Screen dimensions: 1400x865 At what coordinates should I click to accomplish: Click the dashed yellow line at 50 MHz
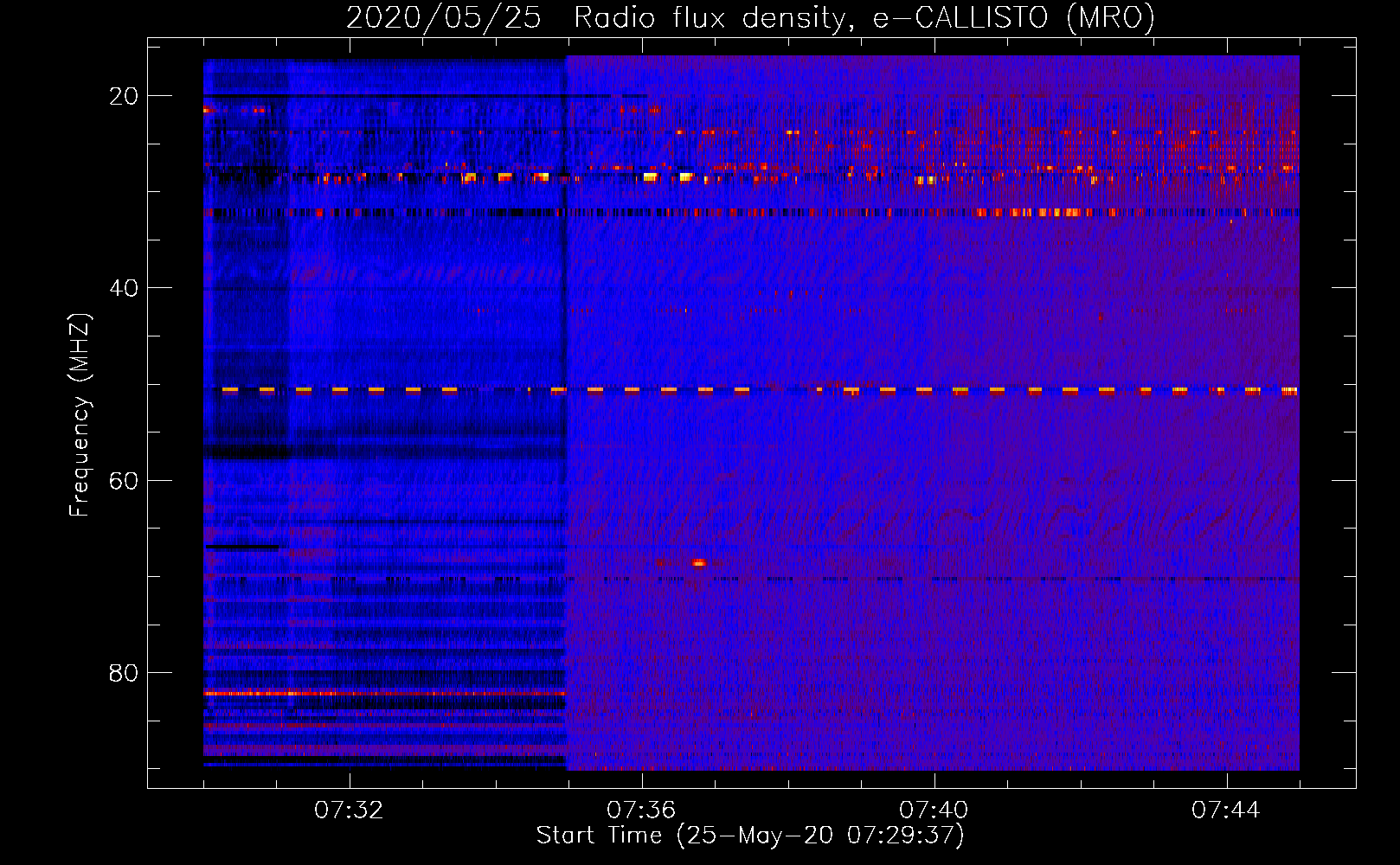tap(760, 390)
